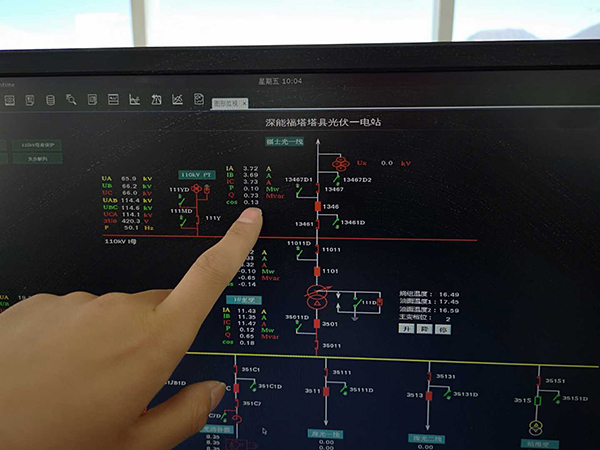Toggle circuit breaker 1101

pyautogui.click(x=317, y=272)
